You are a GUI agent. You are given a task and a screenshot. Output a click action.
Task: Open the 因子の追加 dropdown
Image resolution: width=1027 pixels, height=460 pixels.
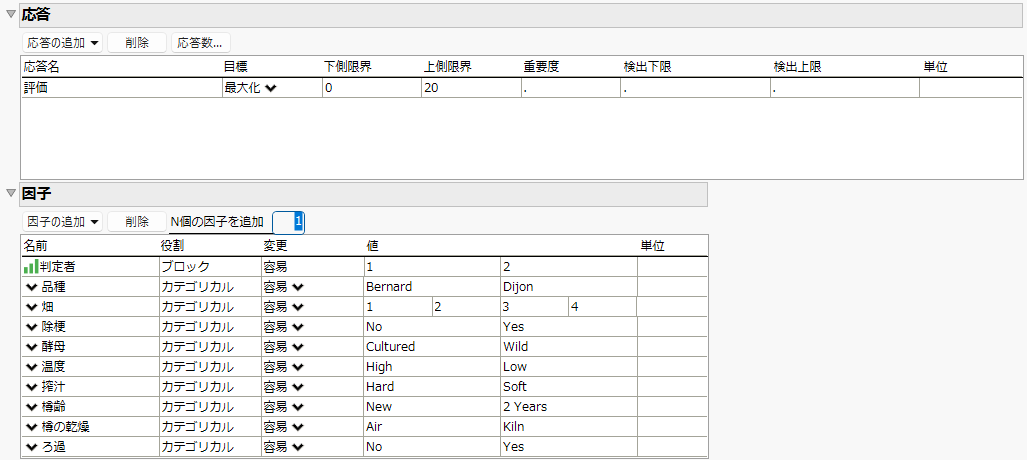pos(63,222)
